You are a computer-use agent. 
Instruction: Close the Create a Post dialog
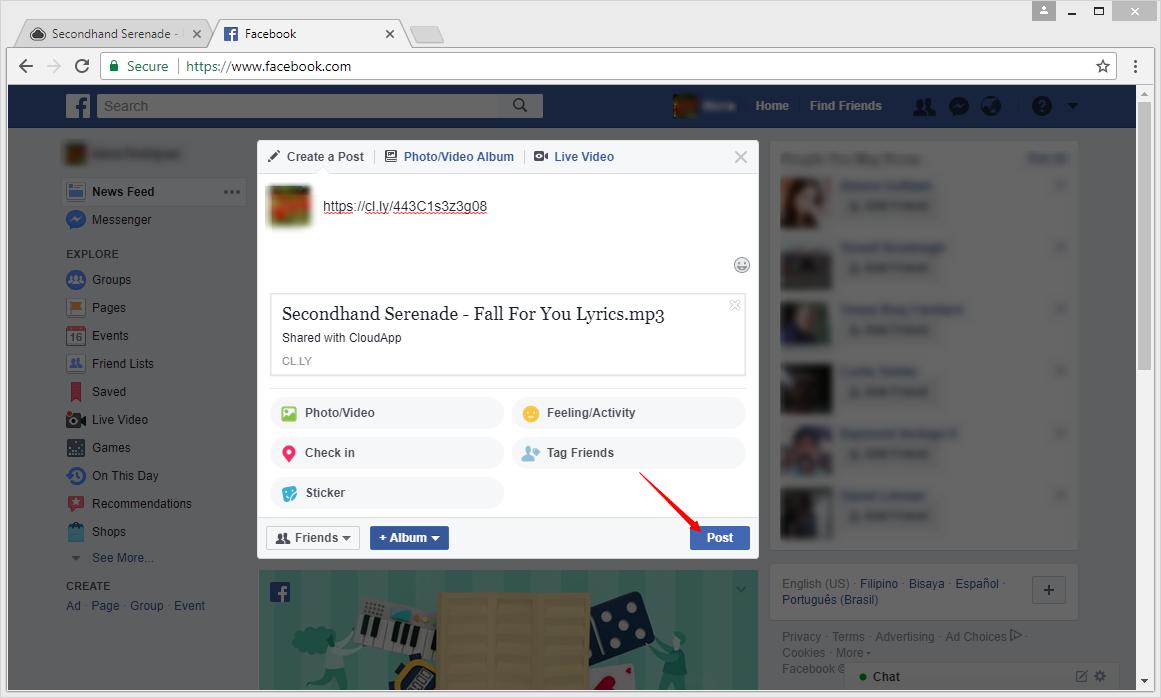coord(740,157)
